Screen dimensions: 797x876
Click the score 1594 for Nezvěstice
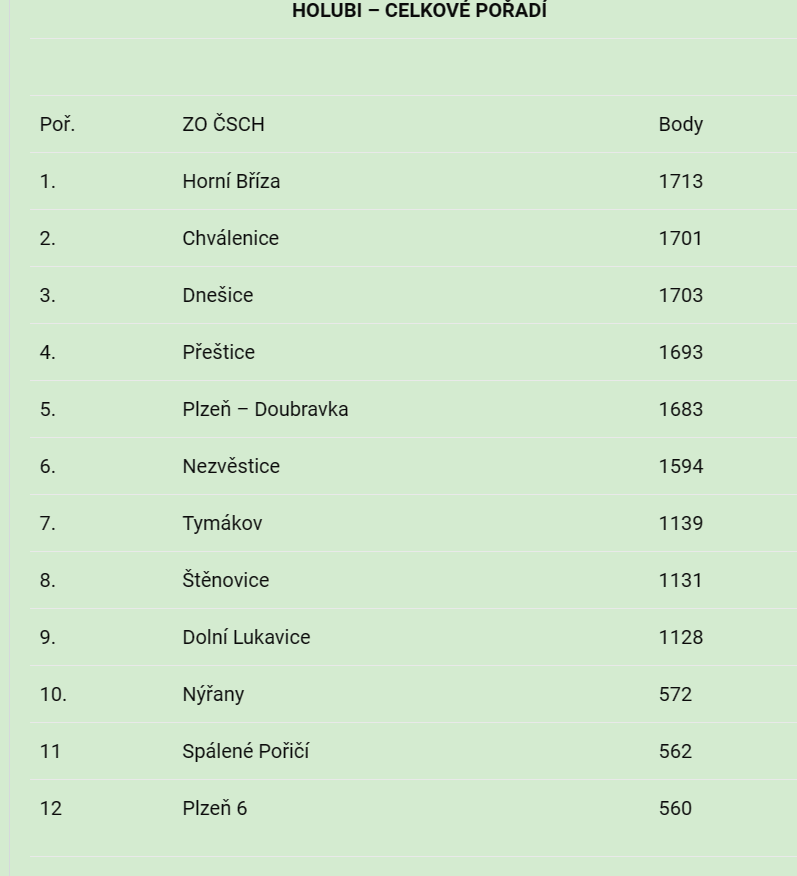pyautogui.click(x=681, y=466)
